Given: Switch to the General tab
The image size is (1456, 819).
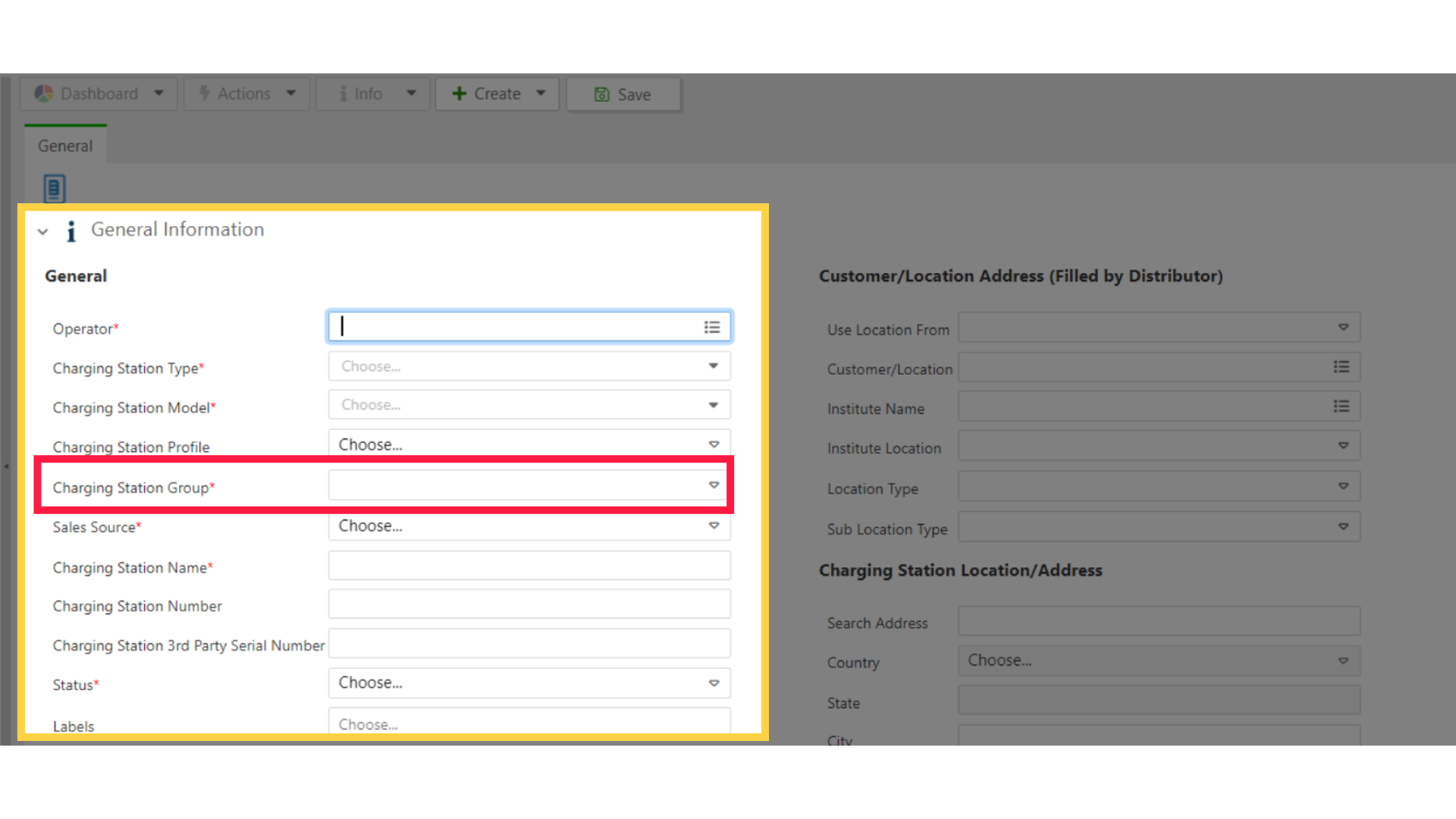Looking at the screenshot, I should [x=65, y=146].
